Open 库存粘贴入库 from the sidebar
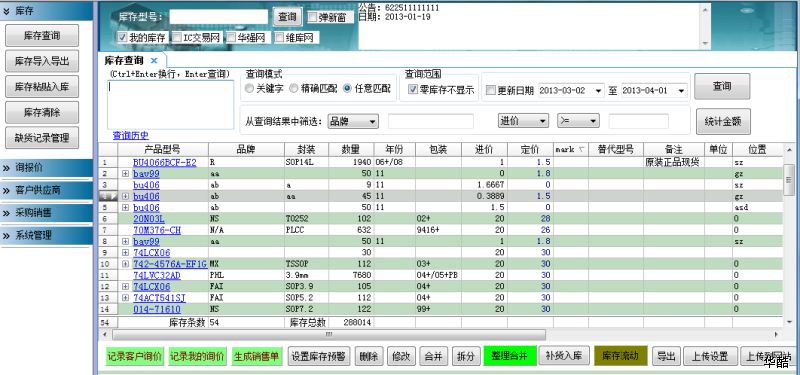Screen dimensions: 800x375 point(42,87)
